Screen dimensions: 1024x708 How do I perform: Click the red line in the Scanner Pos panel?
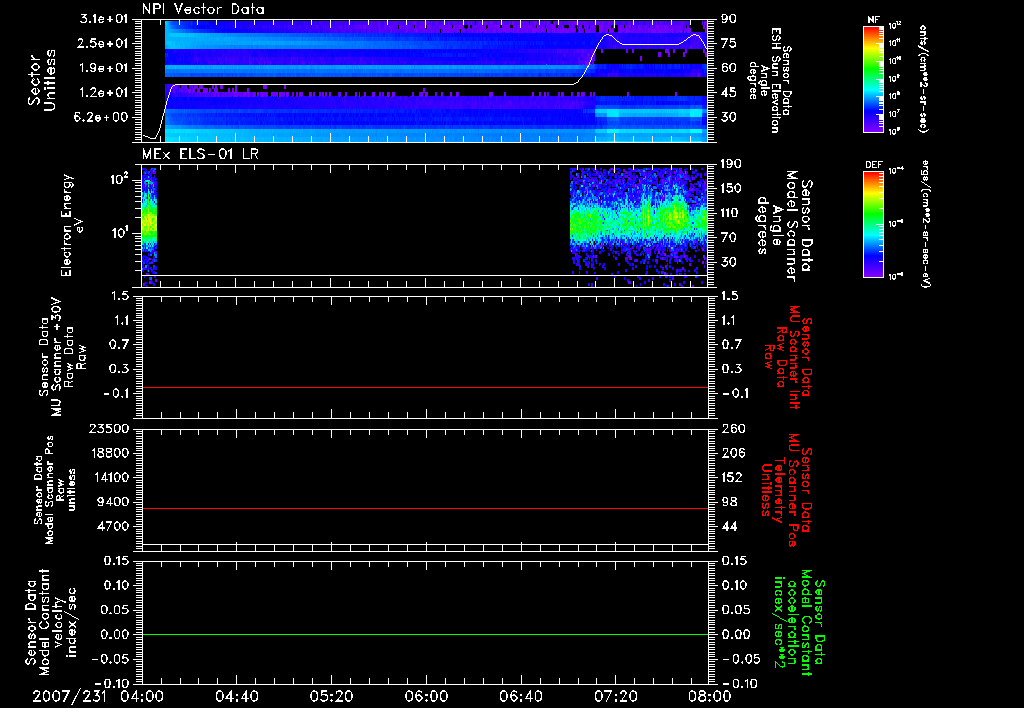tap(425, 508)
